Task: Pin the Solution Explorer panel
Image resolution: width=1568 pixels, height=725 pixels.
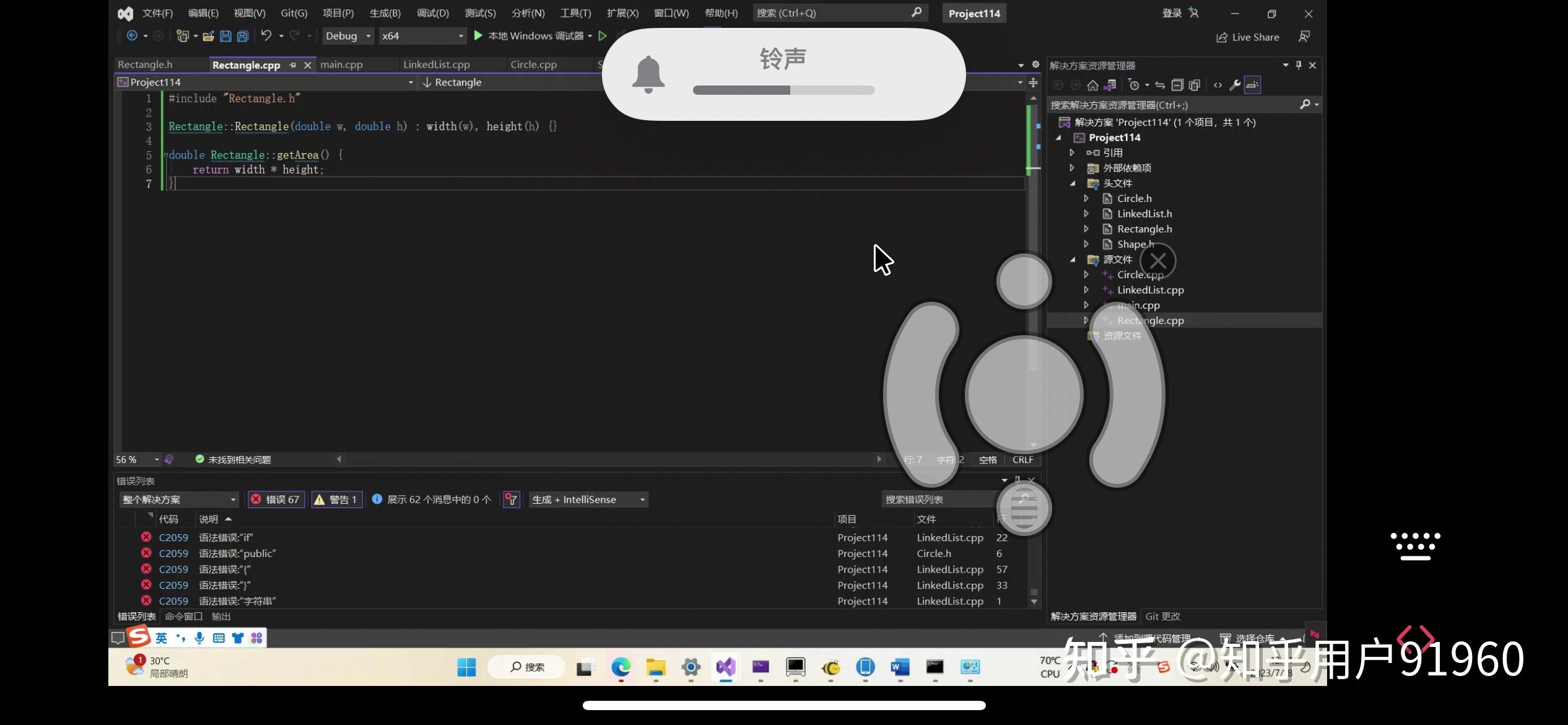Action: (1299, 65)
